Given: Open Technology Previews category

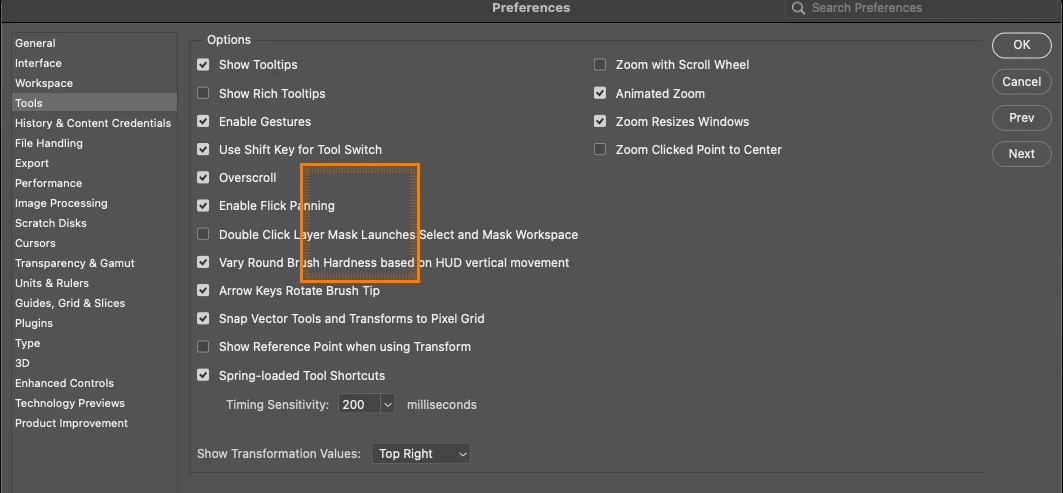Looking at the screenshot, I should [70, 403].
